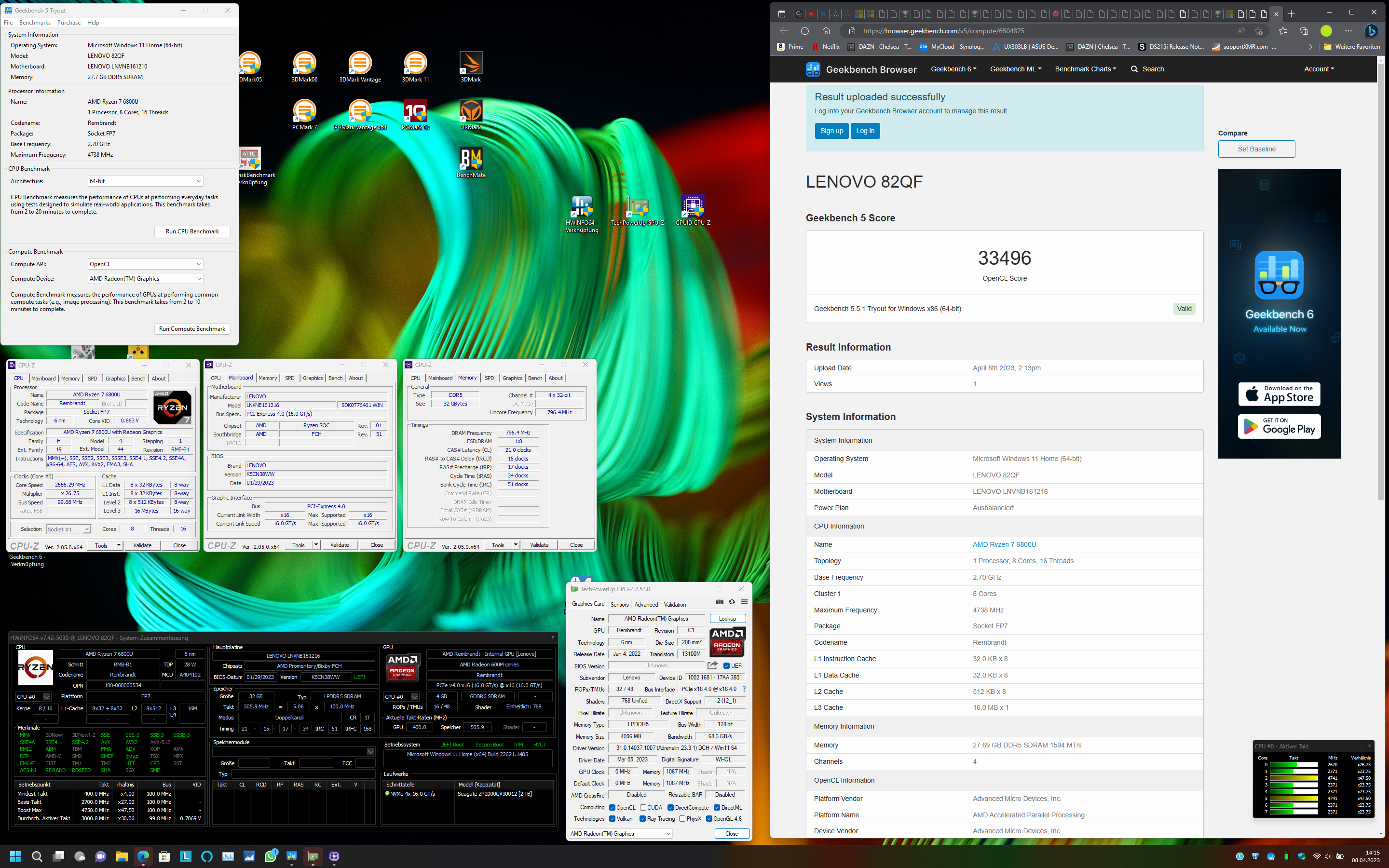Screen dimensions: 1389x868
Task: Open the Architecture 64-bit dropdown in Geekbench
Action: click(146, 181)
